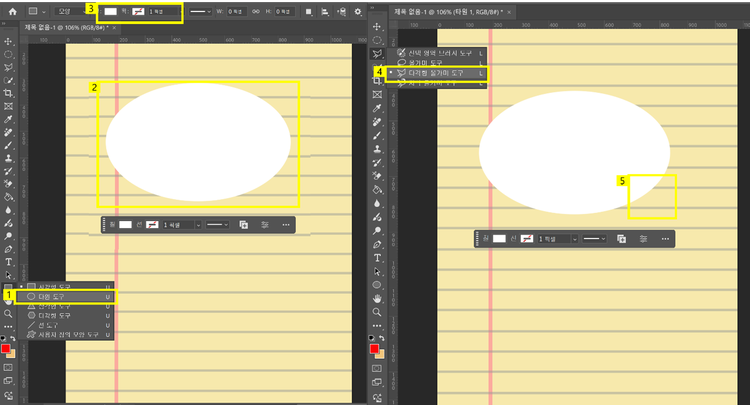Open more options in the right contextual bar

665,239
